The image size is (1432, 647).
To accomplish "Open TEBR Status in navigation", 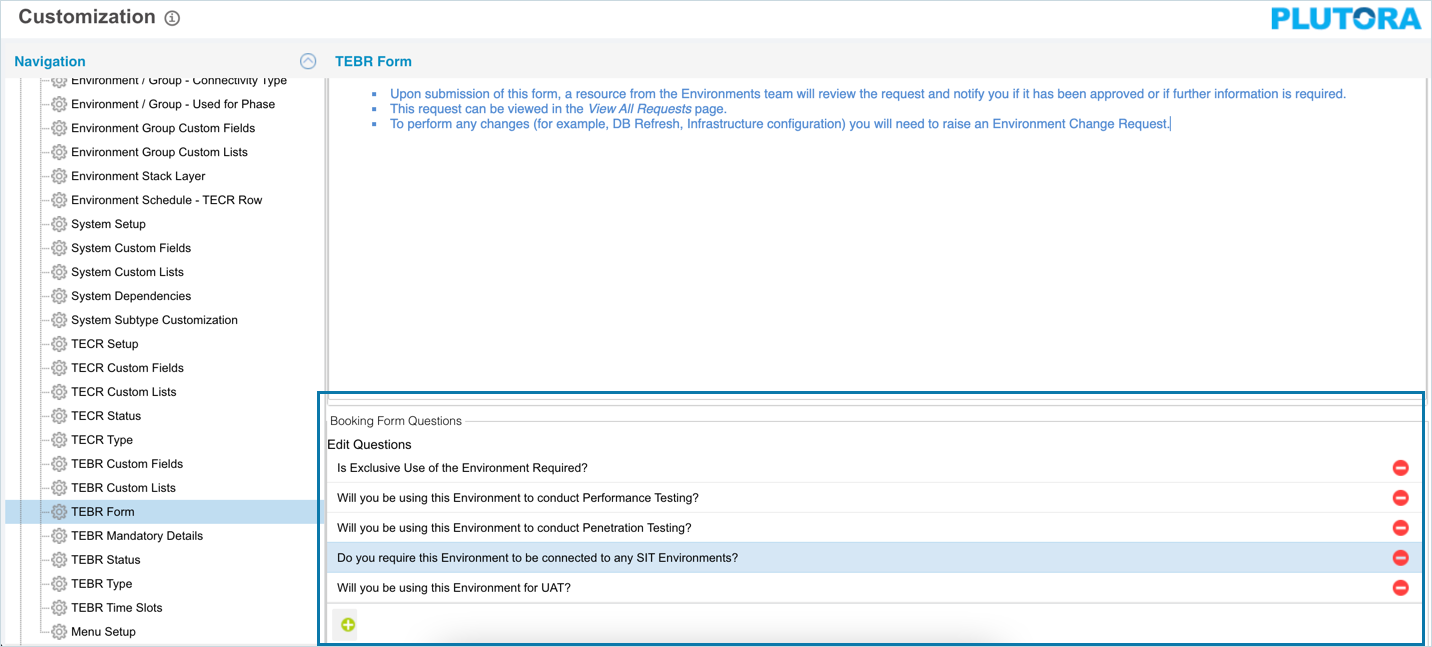I will tap(105, 560).
